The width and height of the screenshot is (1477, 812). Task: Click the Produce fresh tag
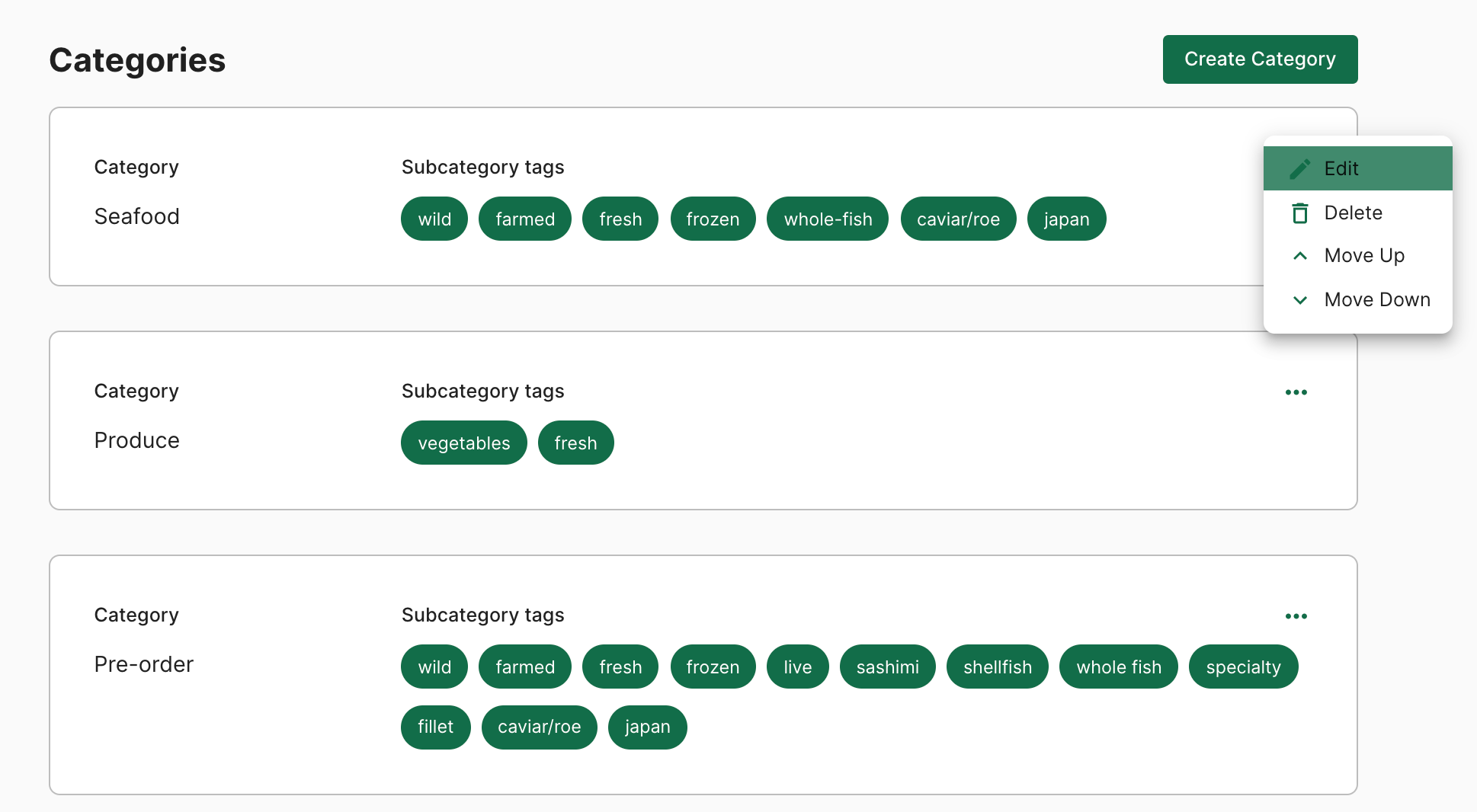575,443
